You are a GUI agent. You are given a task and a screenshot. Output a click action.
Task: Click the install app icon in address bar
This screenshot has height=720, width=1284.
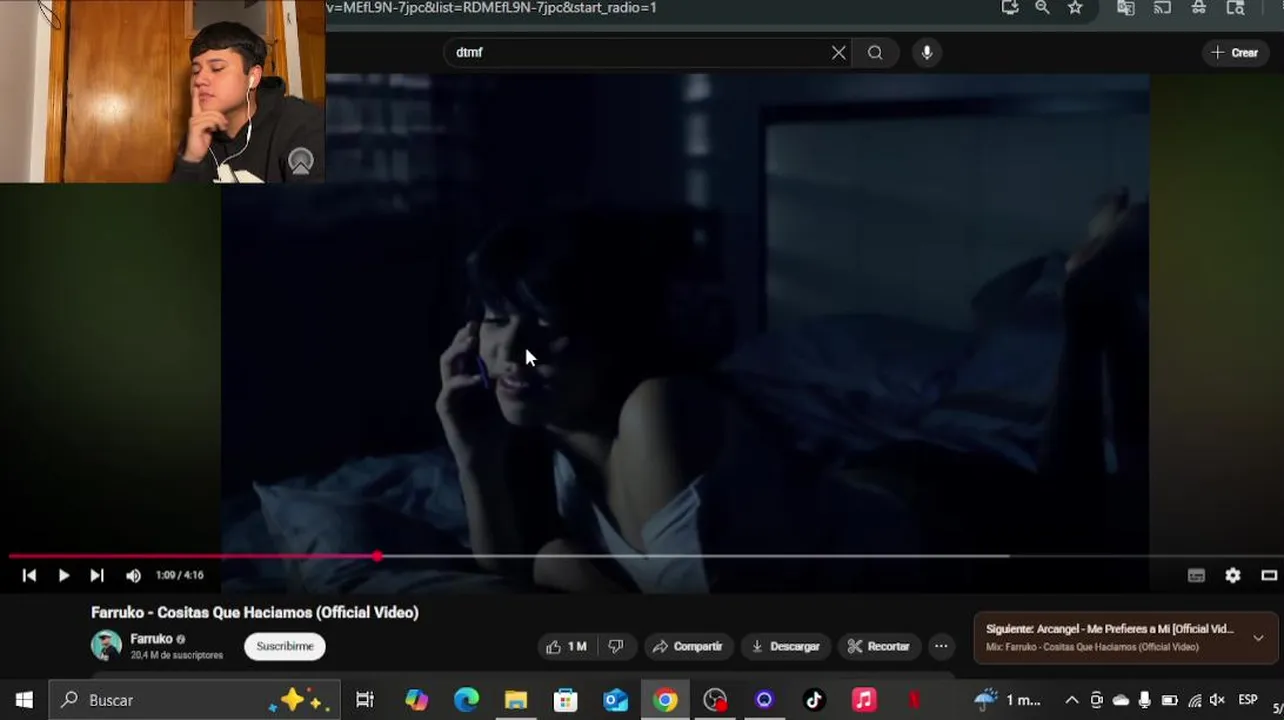(1009, 8)
